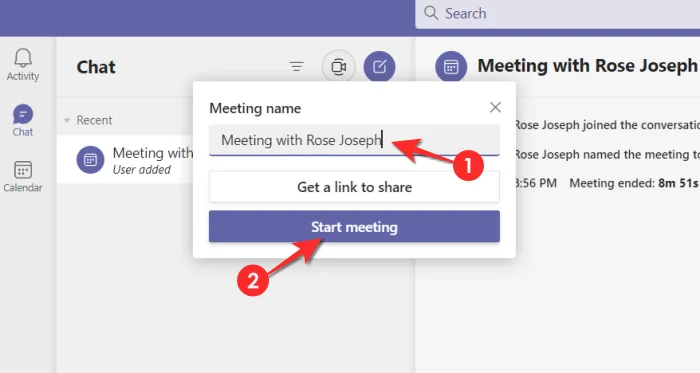Click the Meet now video icon
This screenshot has height=373, width=700.
(x=339, y=67)
